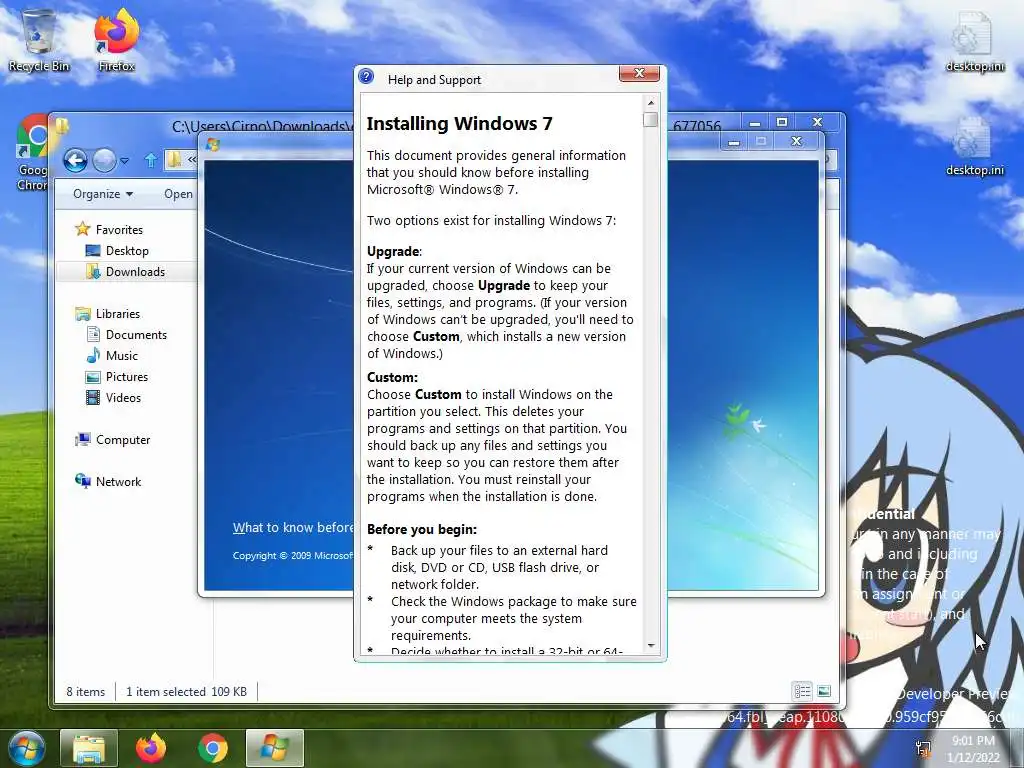The image size is (1024, 768).
Task: Switch Explorer to large icons view
Action: [824, 691]
